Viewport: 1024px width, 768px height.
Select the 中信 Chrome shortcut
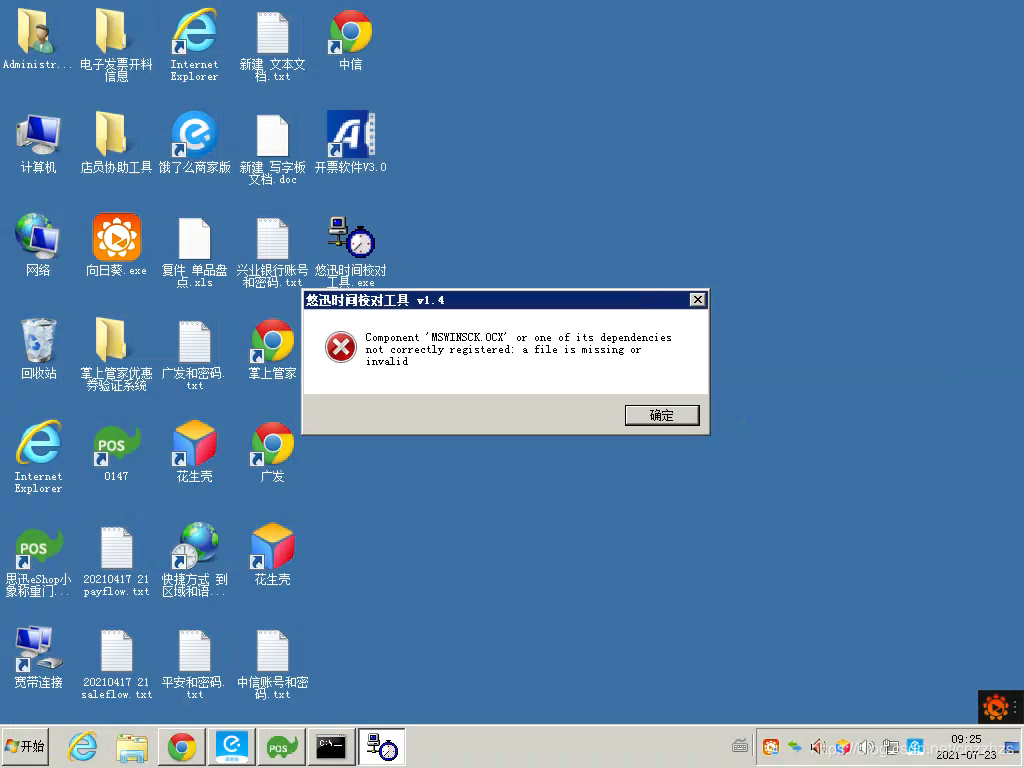tap(351, 40)
